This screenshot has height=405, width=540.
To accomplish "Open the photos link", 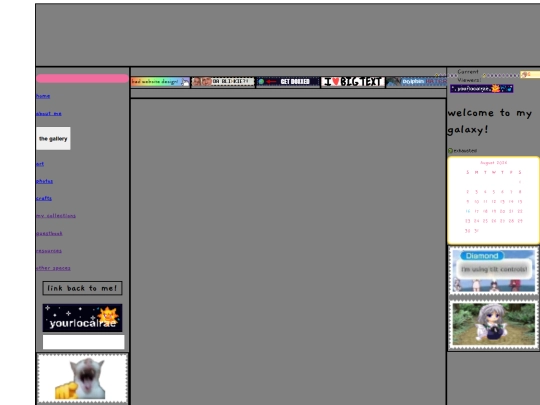I will [44, 181].
